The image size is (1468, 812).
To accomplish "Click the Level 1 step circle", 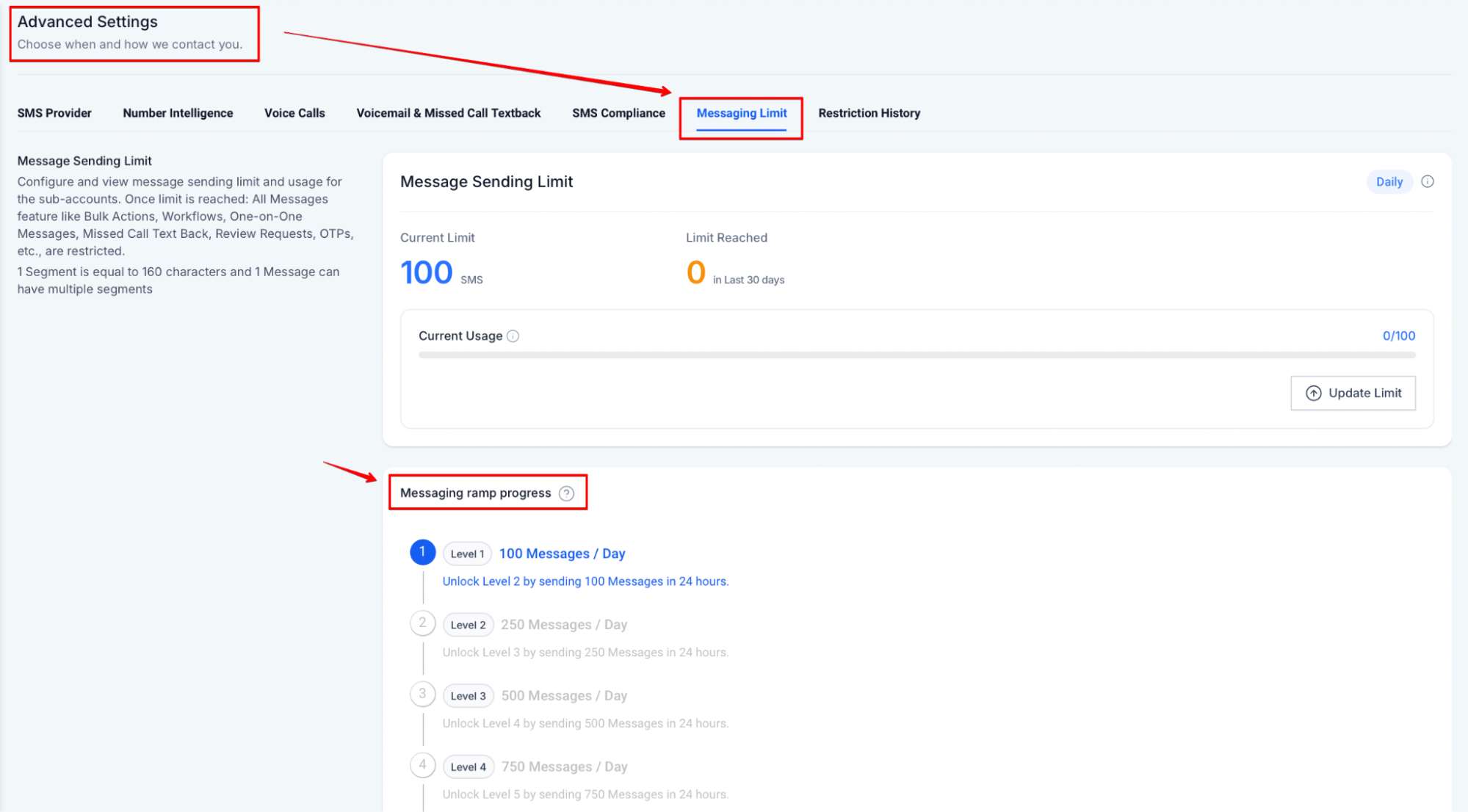I will coord(422,552).
